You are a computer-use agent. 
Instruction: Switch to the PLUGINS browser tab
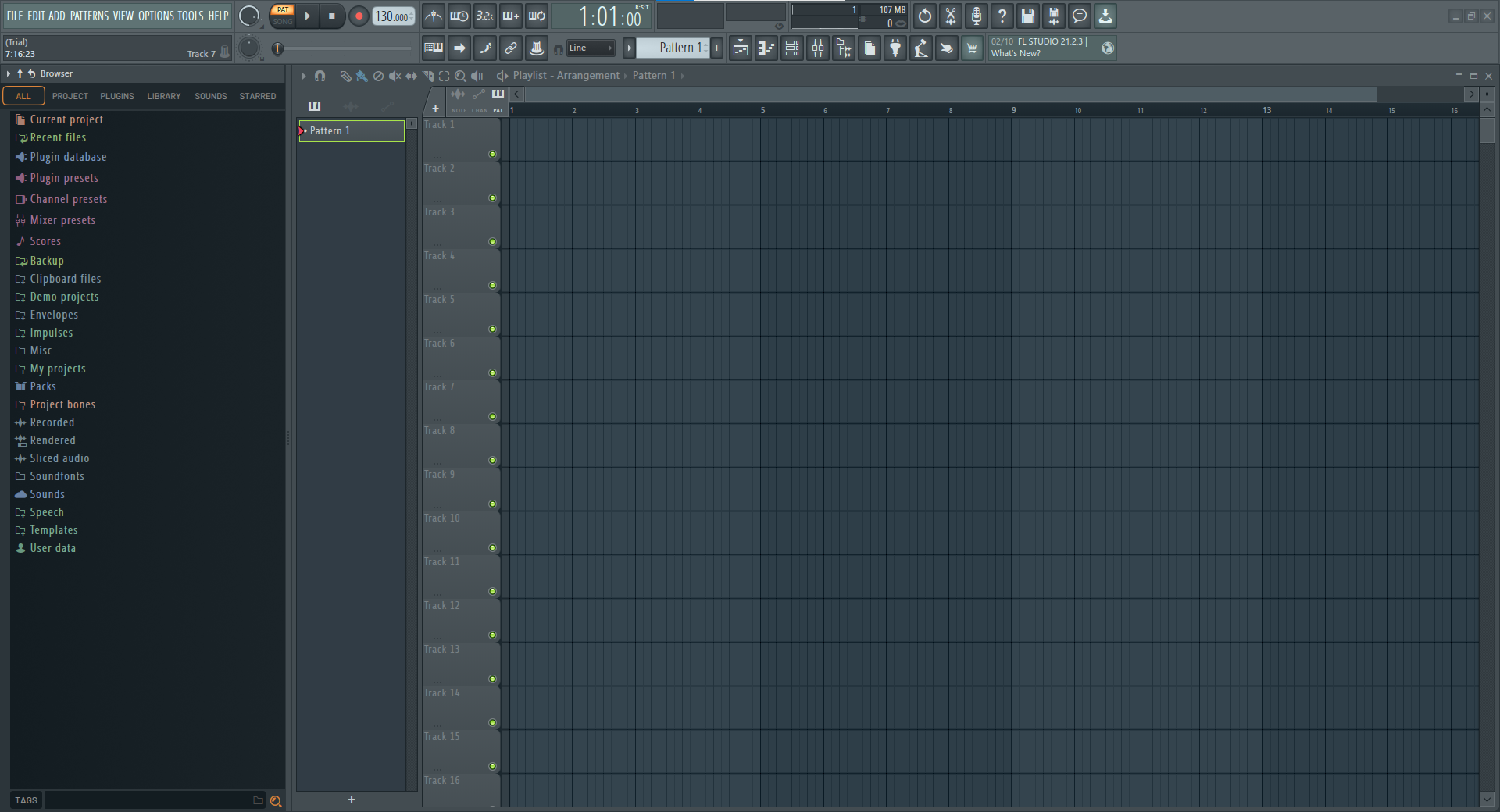tap(116, 95)
